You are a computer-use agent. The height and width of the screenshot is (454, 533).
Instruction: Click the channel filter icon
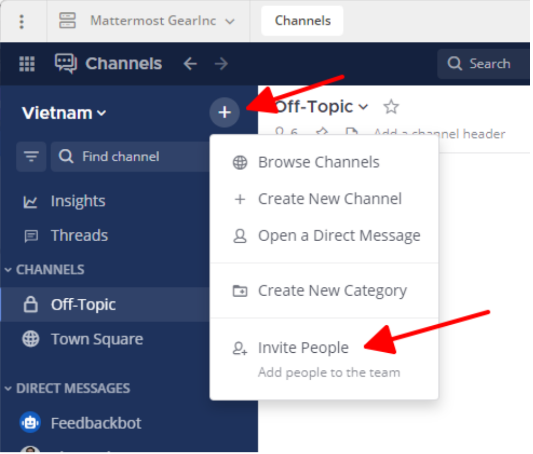pyautogui.click(x=31, y=157)
